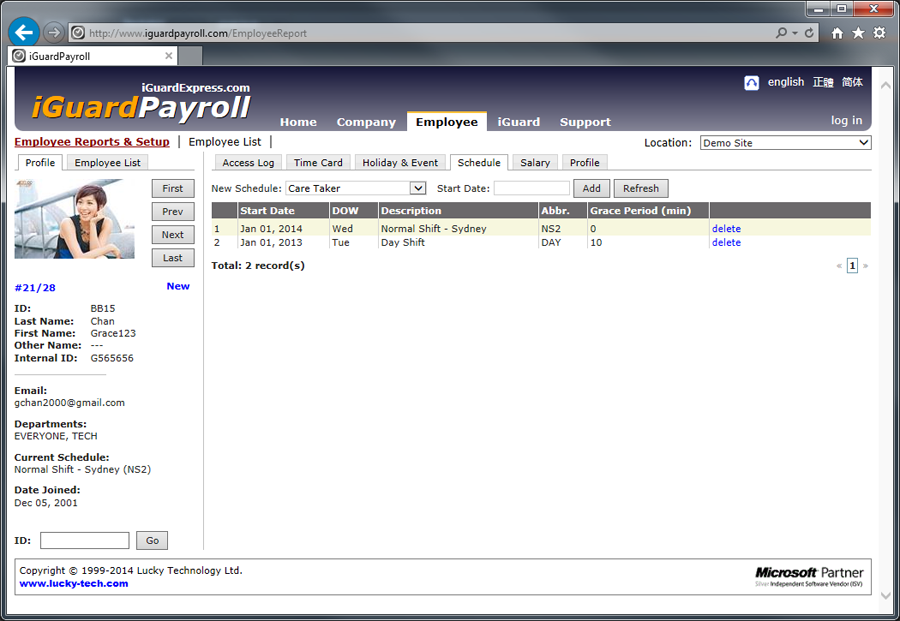The height and width of the screenshot is (621, 900).
Task: Click the employee photo thumbnail
Action: [x=74, y=219]
